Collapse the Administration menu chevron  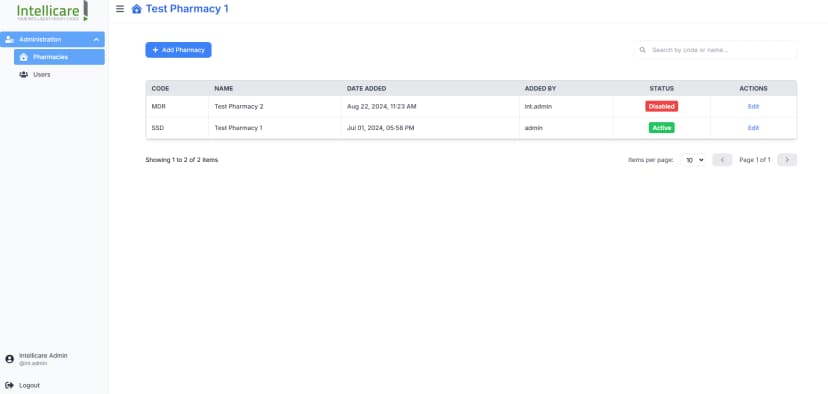click(x=96, y=40)
